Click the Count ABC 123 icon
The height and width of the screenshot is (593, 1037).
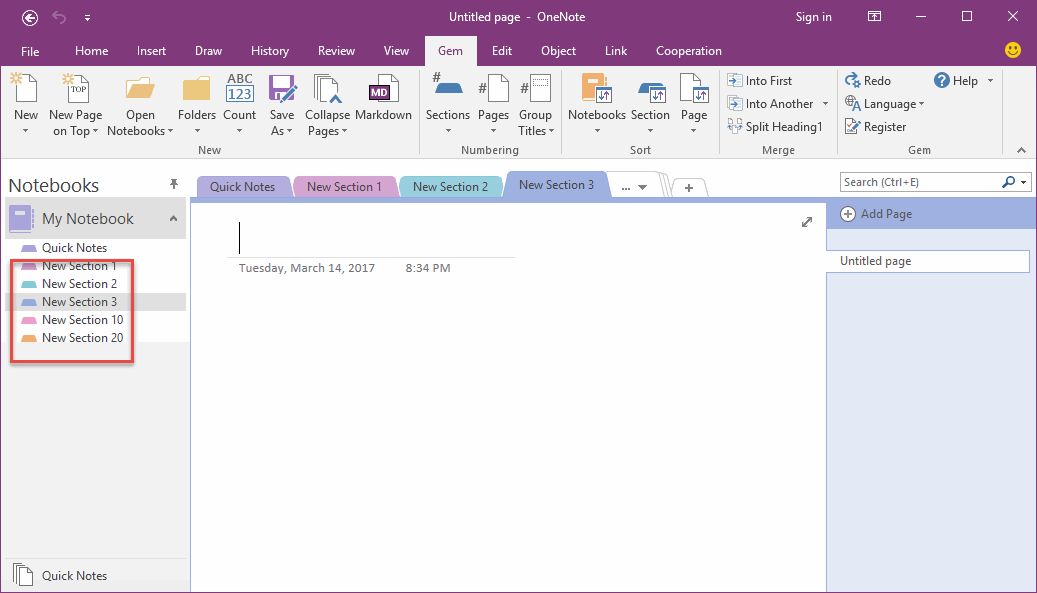pos(239,88)
